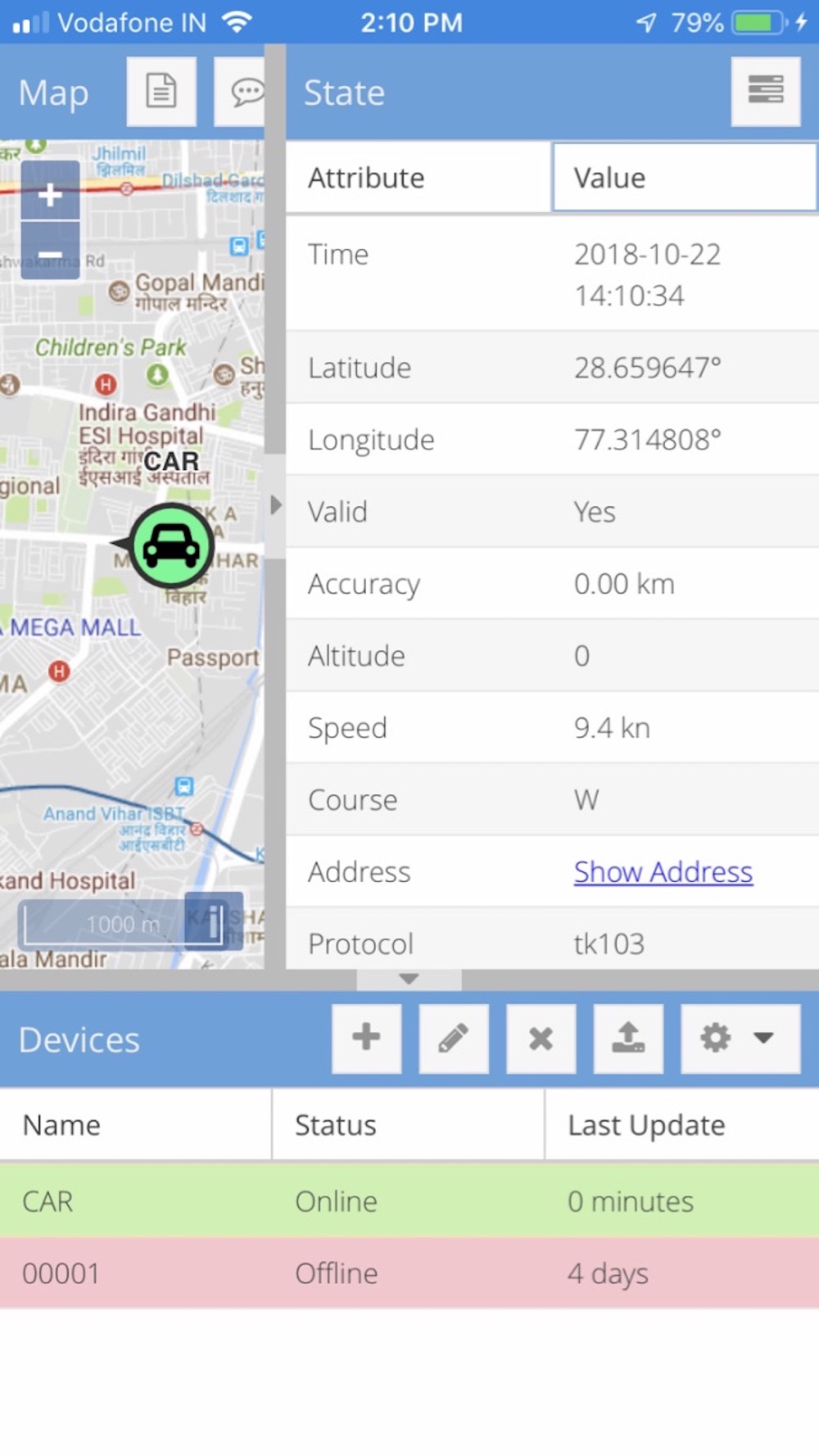Tap the Wi-Fi icon in status bar
Image resolution: width=819 pixels, height=1456 pixels.
click(237, 22)
